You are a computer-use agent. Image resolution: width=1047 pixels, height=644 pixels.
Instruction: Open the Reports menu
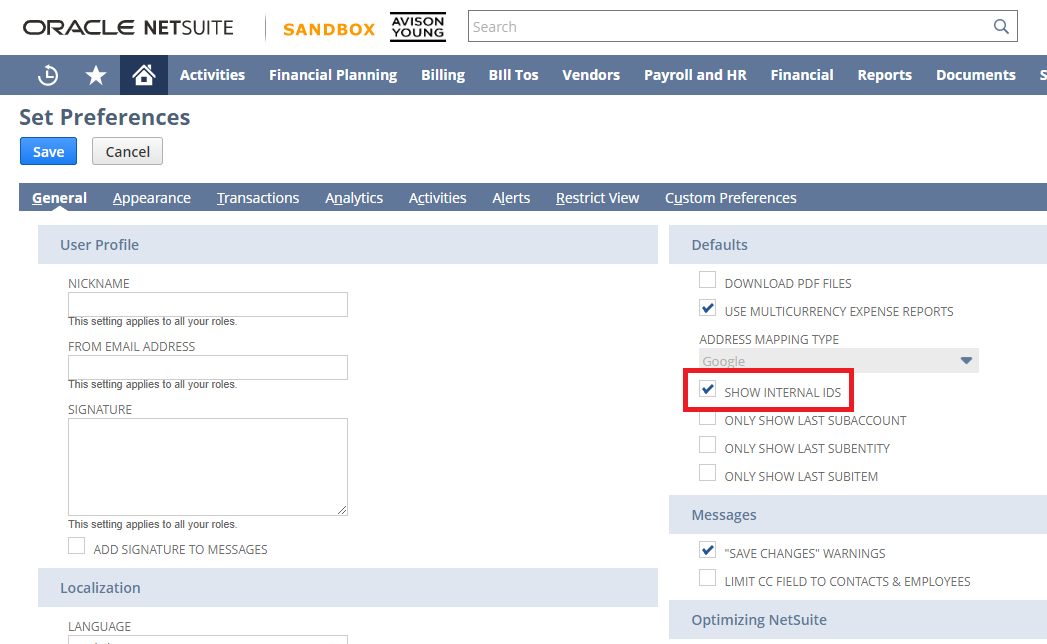coord(885,75)
